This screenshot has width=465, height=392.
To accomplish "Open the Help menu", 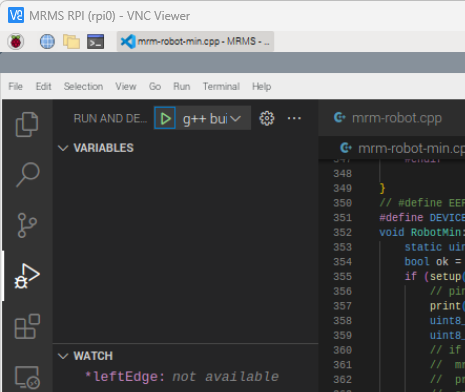I will click(x=261, y=86).
